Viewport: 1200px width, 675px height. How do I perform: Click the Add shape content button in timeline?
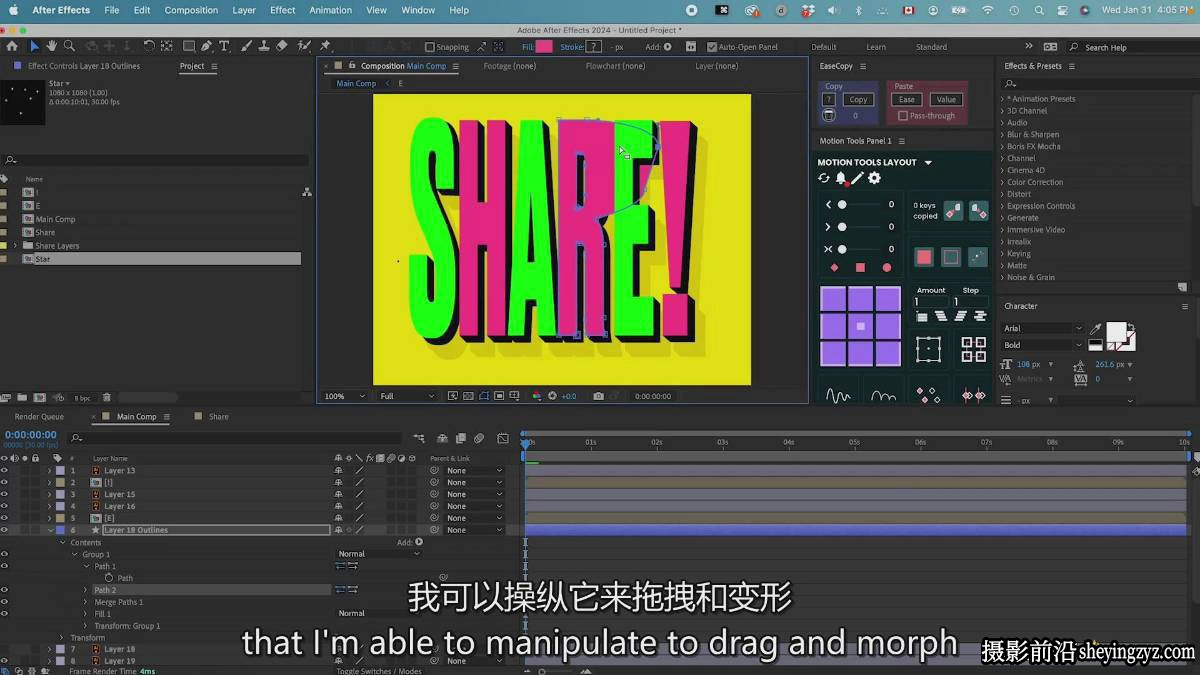point(419,542)
